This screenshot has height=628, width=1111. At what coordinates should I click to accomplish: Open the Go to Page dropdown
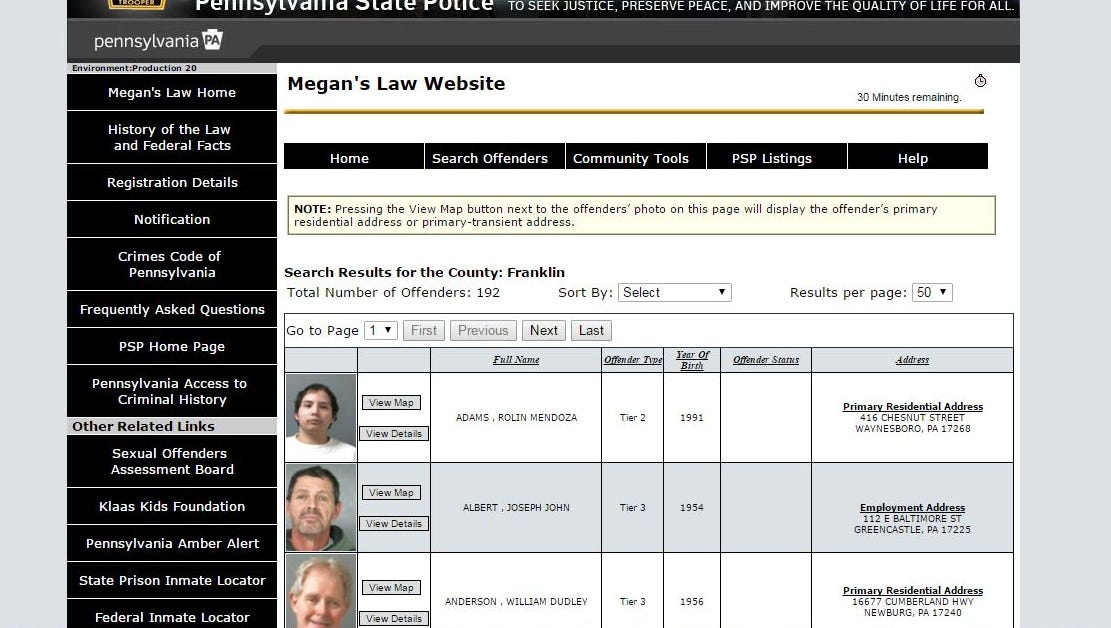(381, 331)
